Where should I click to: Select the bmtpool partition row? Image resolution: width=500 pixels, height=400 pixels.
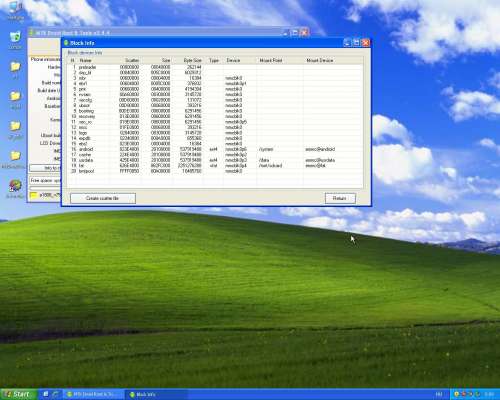[x=215, y=171]
